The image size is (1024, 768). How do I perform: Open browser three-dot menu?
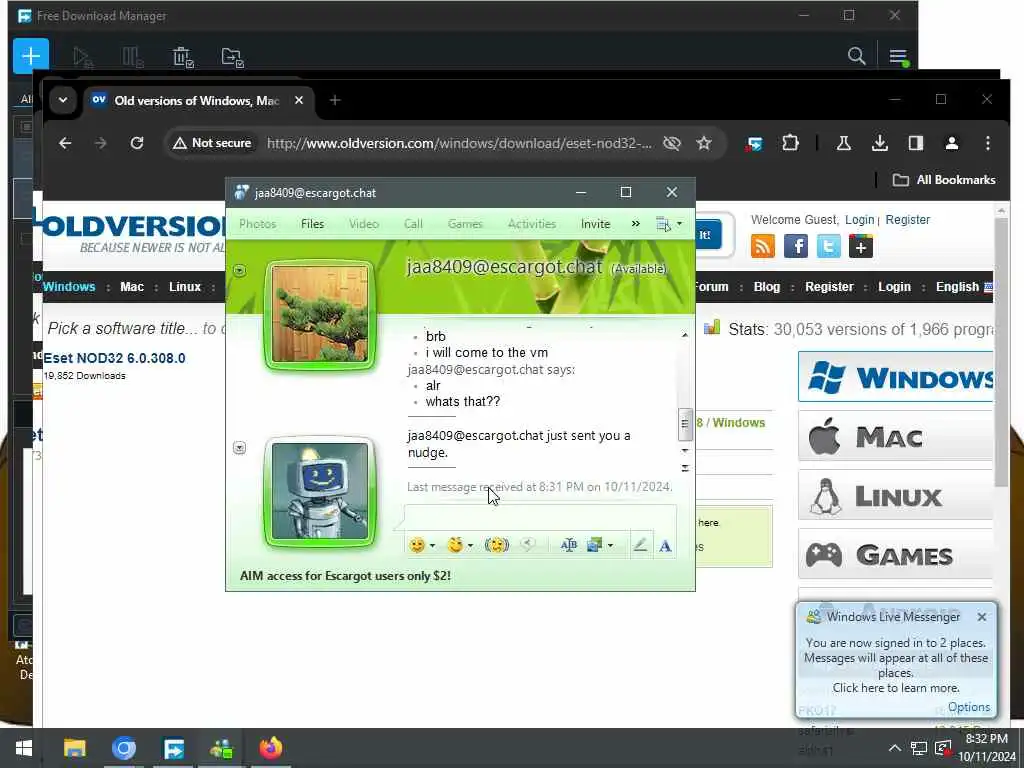click(x=987, y=143)
